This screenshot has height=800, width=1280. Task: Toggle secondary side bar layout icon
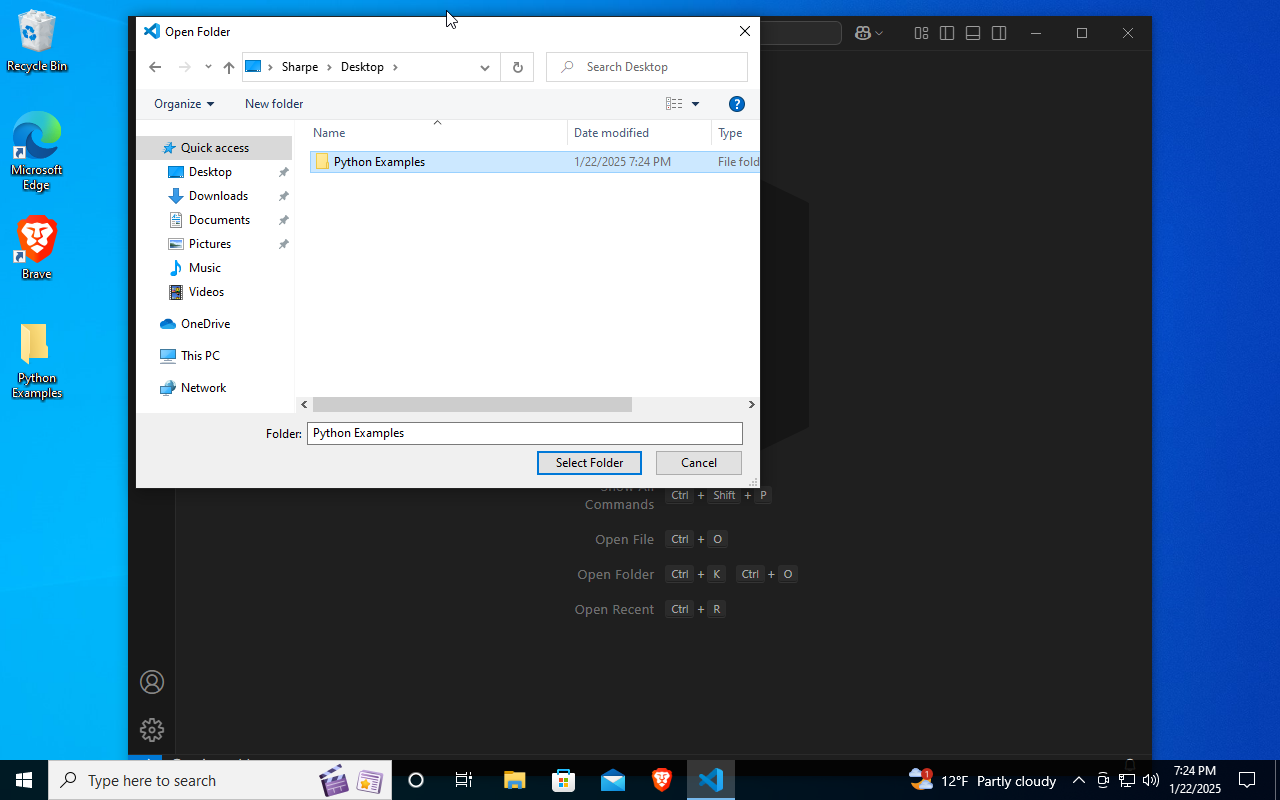pos(999,33)
